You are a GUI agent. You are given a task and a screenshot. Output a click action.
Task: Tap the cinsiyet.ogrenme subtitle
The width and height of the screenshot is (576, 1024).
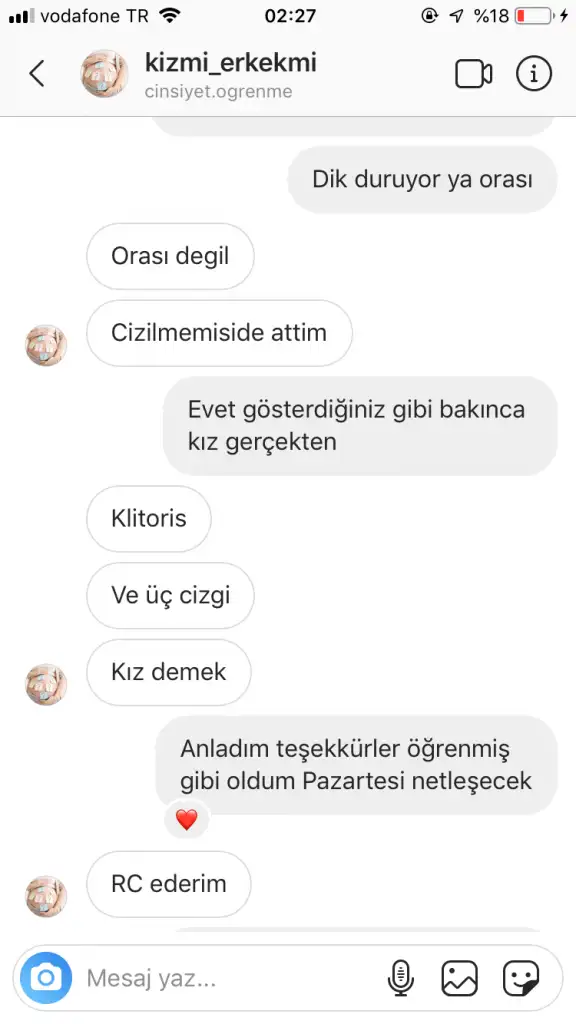[218, 91]
